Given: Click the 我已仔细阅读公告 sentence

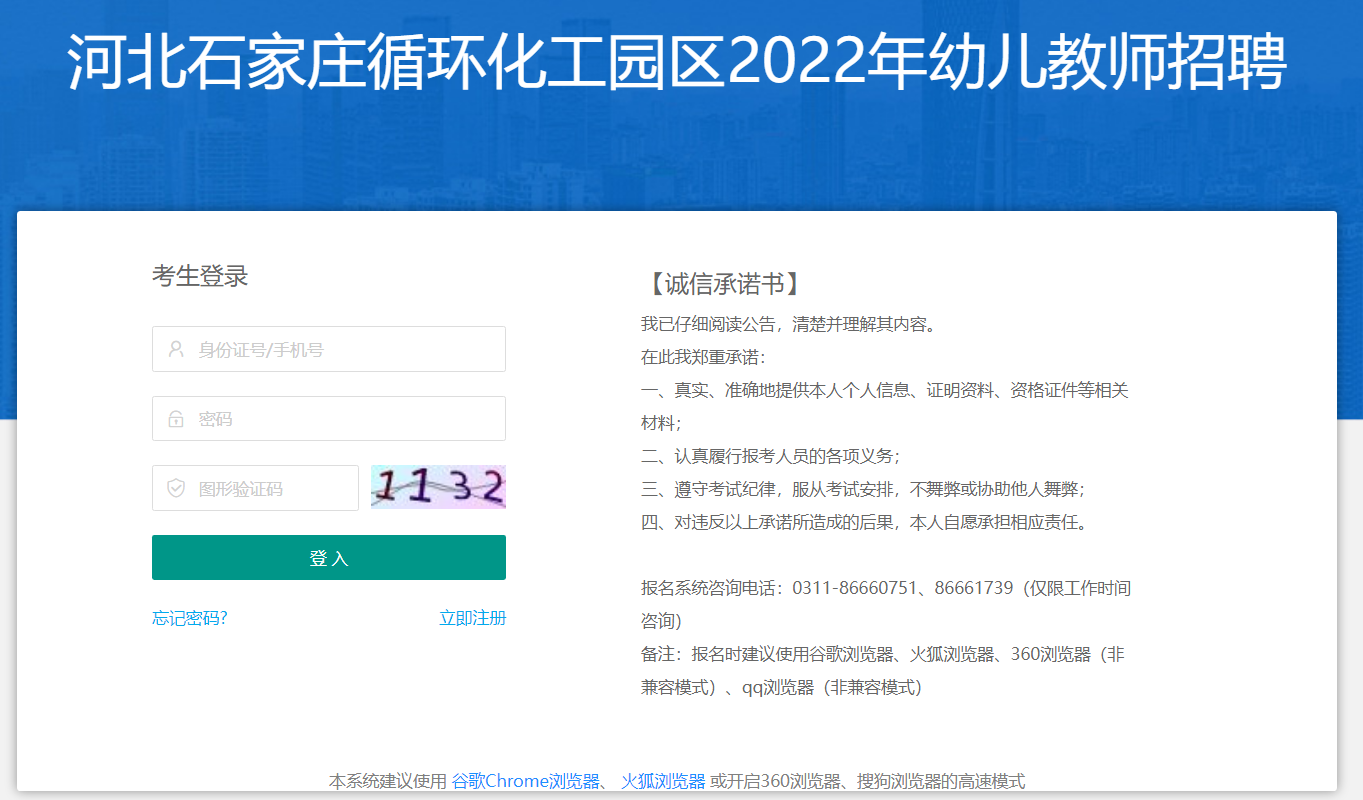Looking at the screenshot, I should (788, 324).
